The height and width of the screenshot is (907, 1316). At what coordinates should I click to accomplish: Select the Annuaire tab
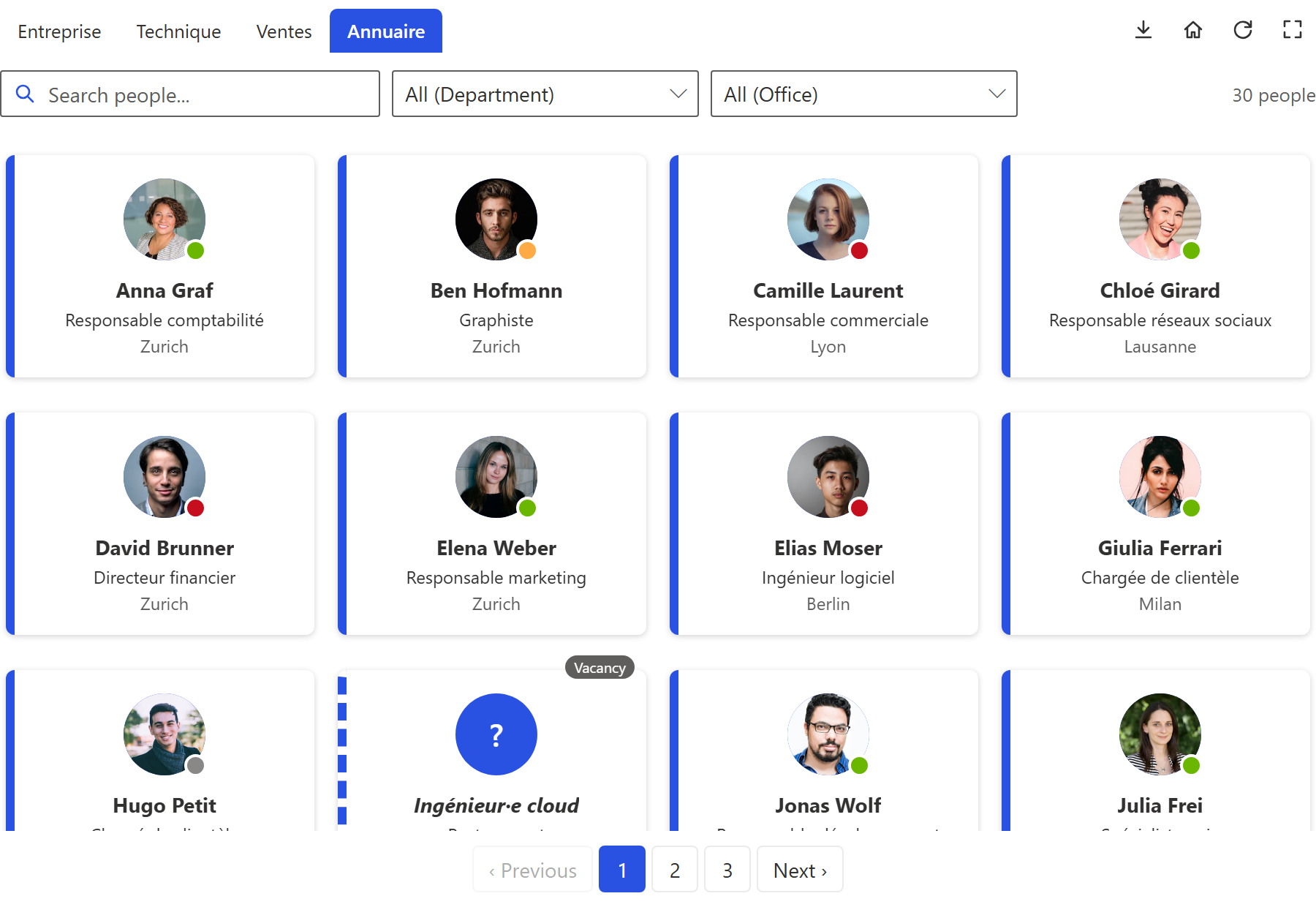click(x=386, y=31)
